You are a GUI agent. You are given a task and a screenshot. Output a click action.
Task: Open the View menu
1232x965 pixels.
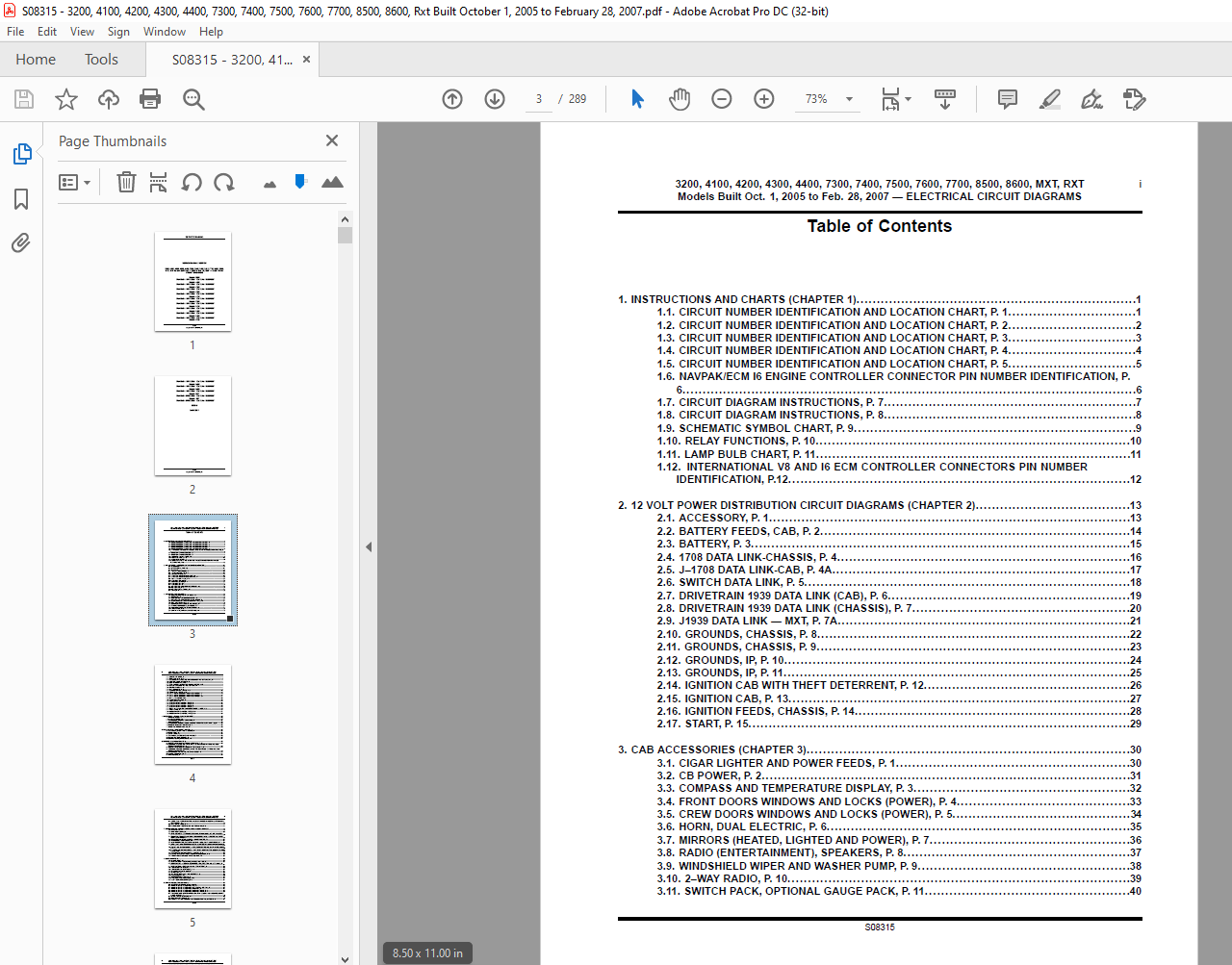click(82, 32)
